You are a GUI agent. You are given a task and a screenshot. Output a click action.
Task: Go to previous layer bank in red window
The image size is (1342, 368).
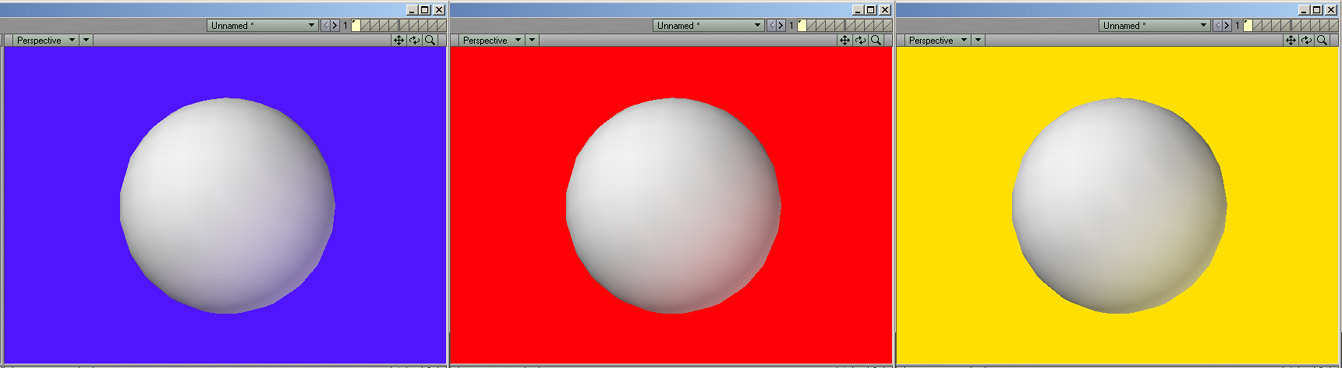(x=771, y=25)
